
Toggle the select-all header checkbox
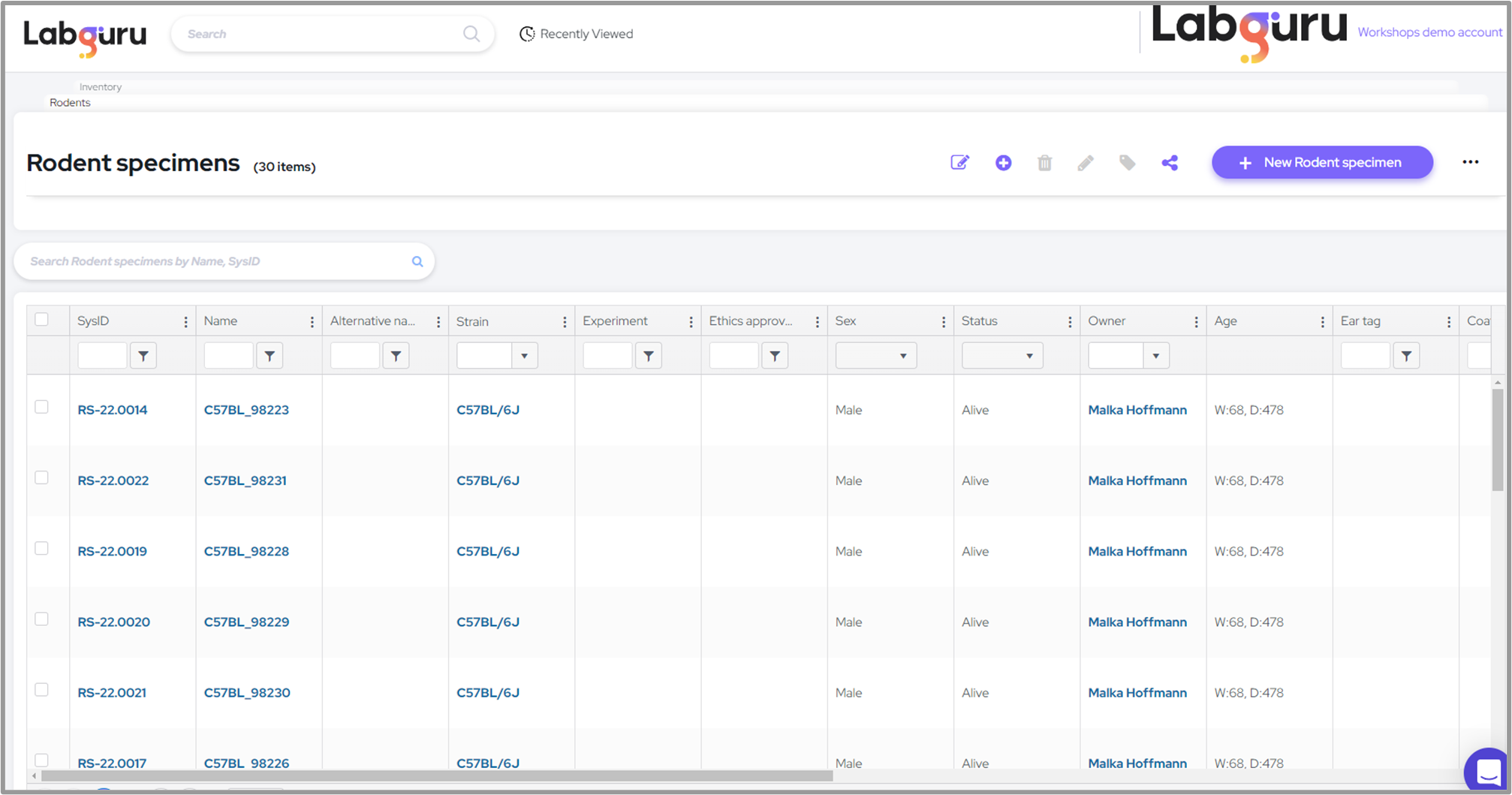(x=42, y=320)
